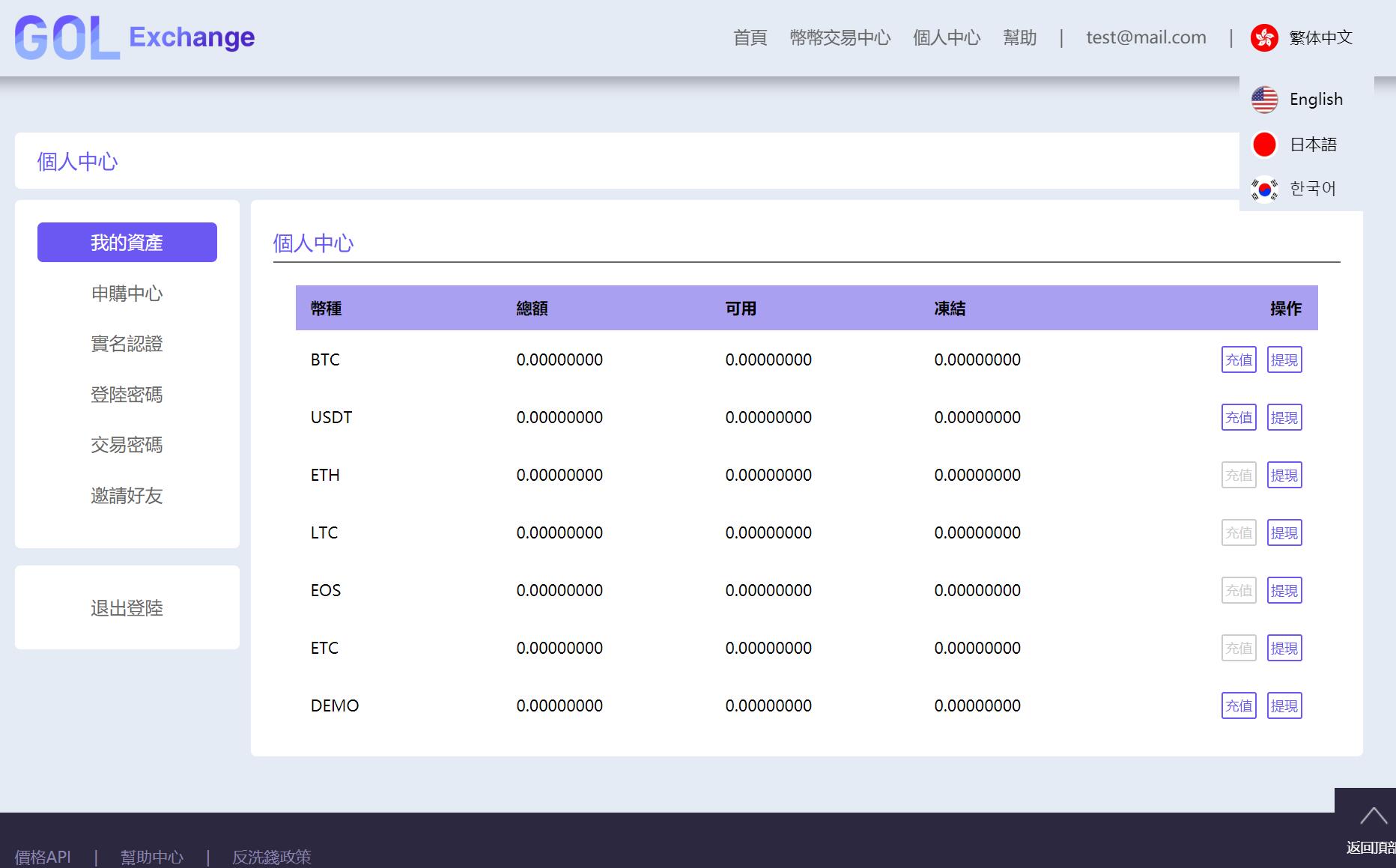Viewport: 1396px width, 868px height.
Task: Open the 繁体中文 language dropdown
Action: pyautogui.click(x=1320, y=37)
